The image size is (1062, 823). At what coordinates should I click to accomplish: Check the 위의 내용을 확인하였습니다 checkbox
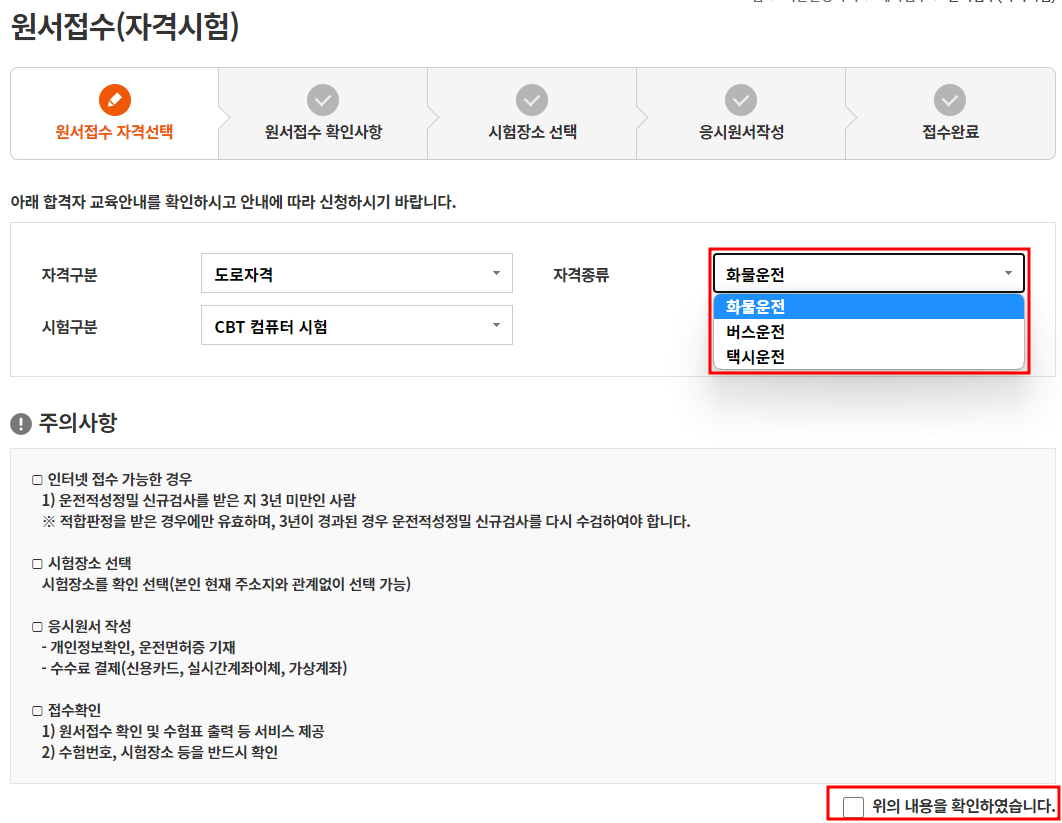(x=852, y=808)
